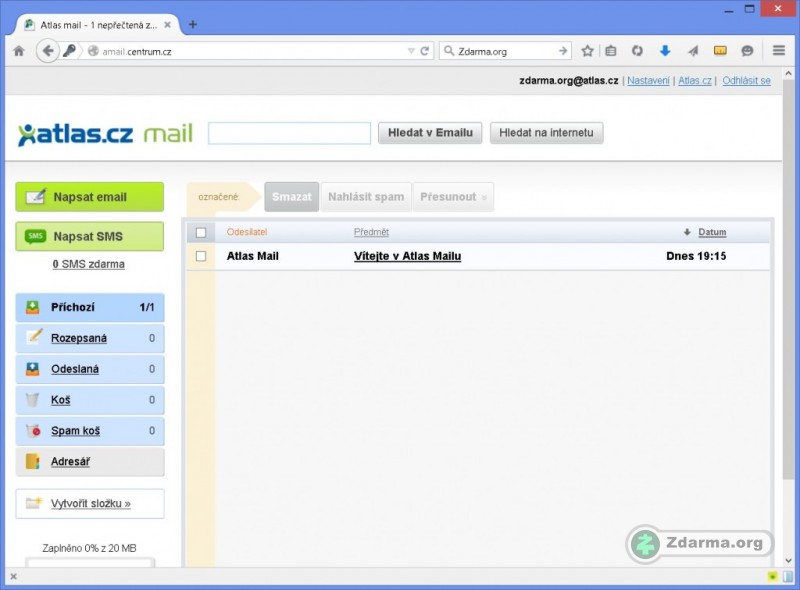Sort messages by Datum column

coord(712,232)
